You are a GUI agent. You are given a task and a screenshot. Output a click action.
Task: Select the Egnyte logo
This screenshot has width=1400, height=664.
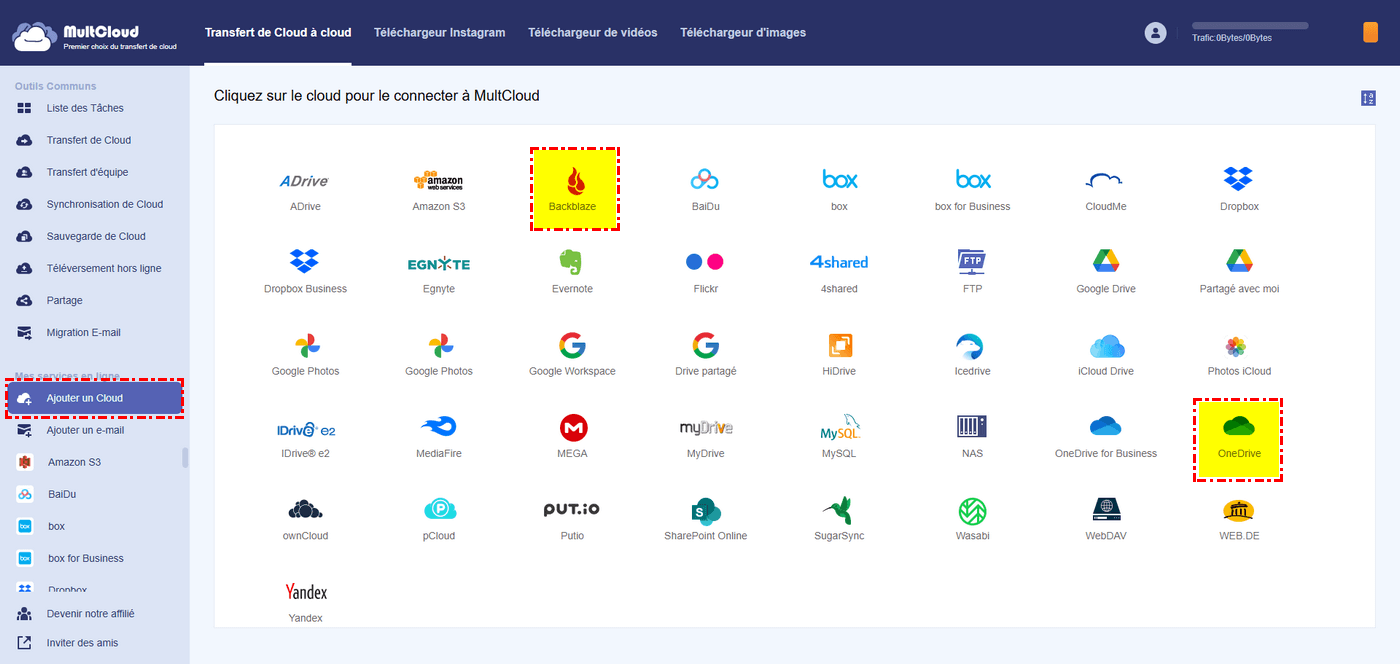click(x=438, y=263)
